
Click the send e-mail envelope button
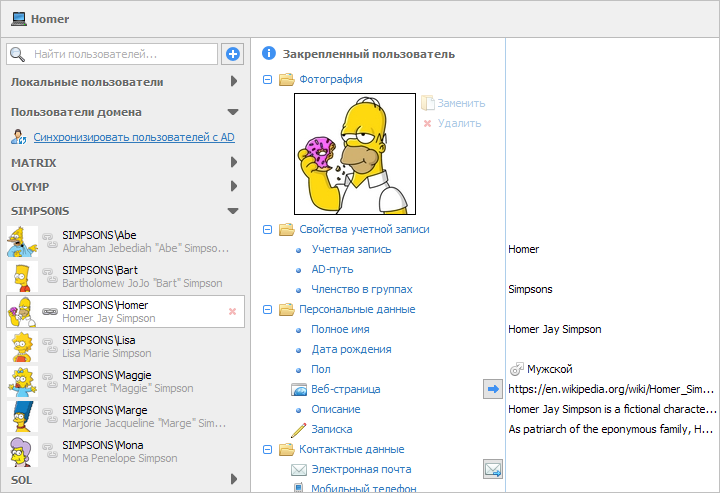[493, 469]
